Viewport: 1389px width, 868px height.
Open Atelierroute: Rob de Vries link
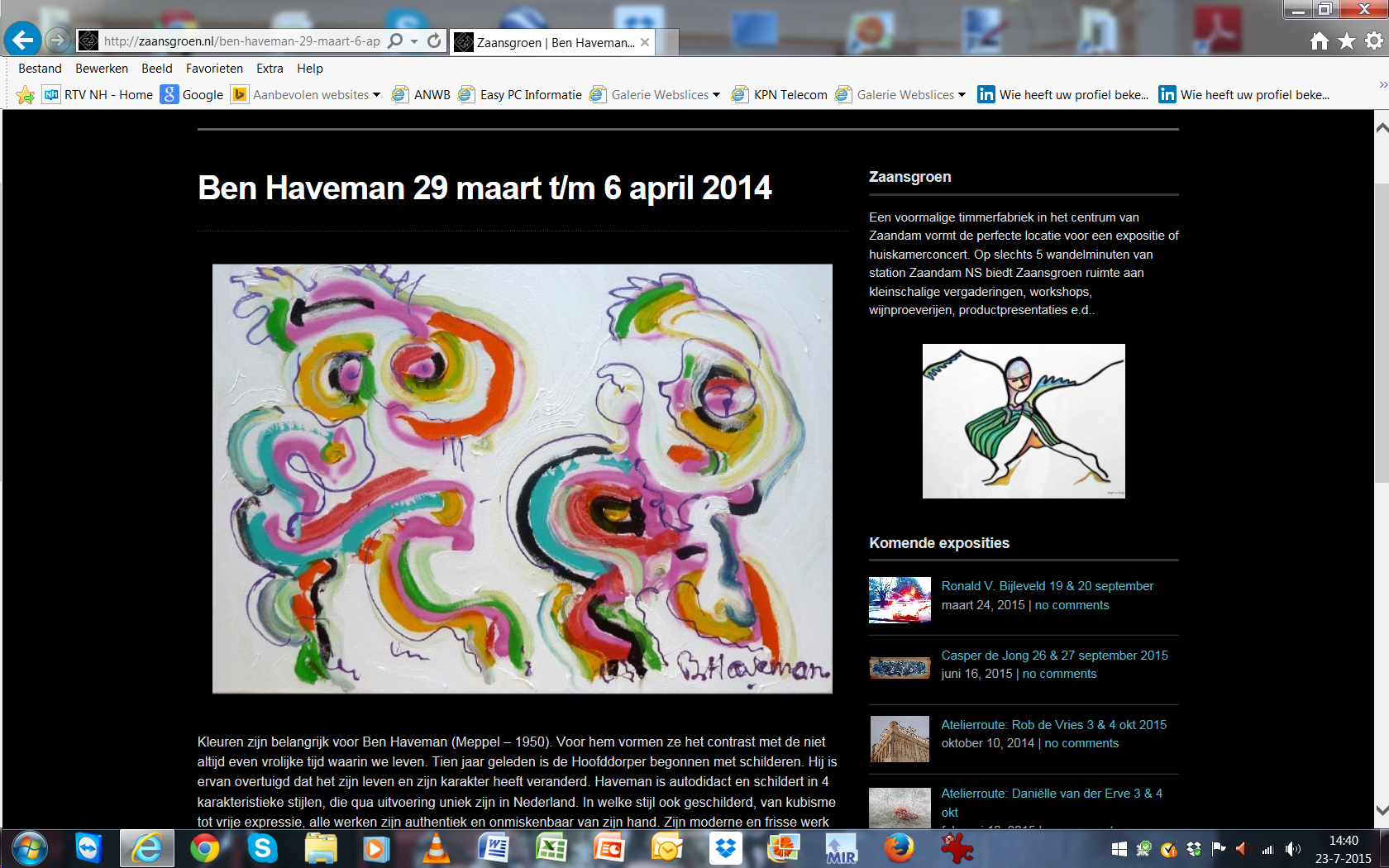point(1053,725)
